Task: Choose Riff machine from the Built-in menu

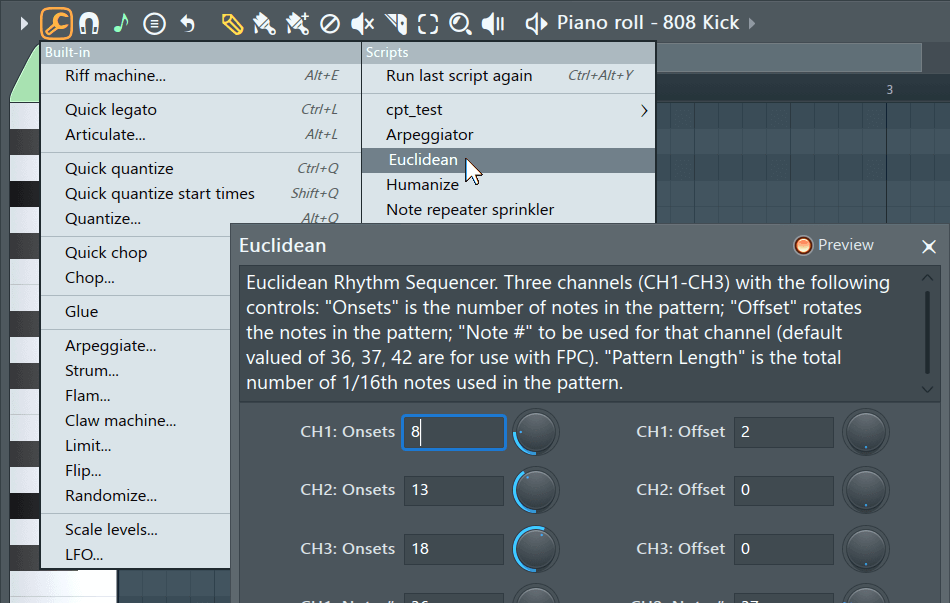Action: click(x=115, y=76)
